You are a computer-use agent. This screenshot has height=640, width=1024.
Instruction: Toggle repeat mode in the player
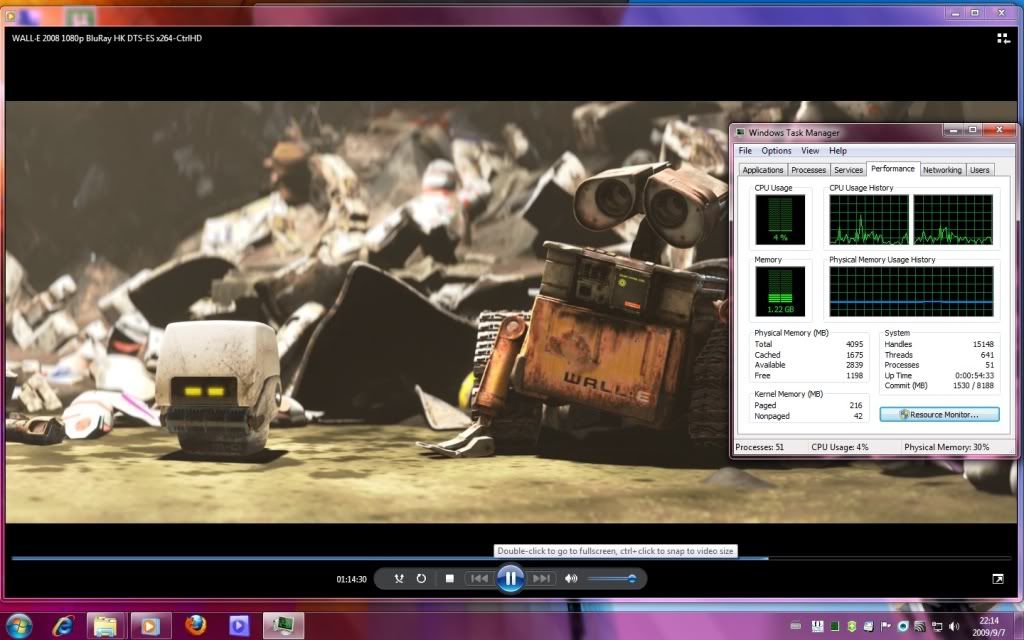(421, 578)
